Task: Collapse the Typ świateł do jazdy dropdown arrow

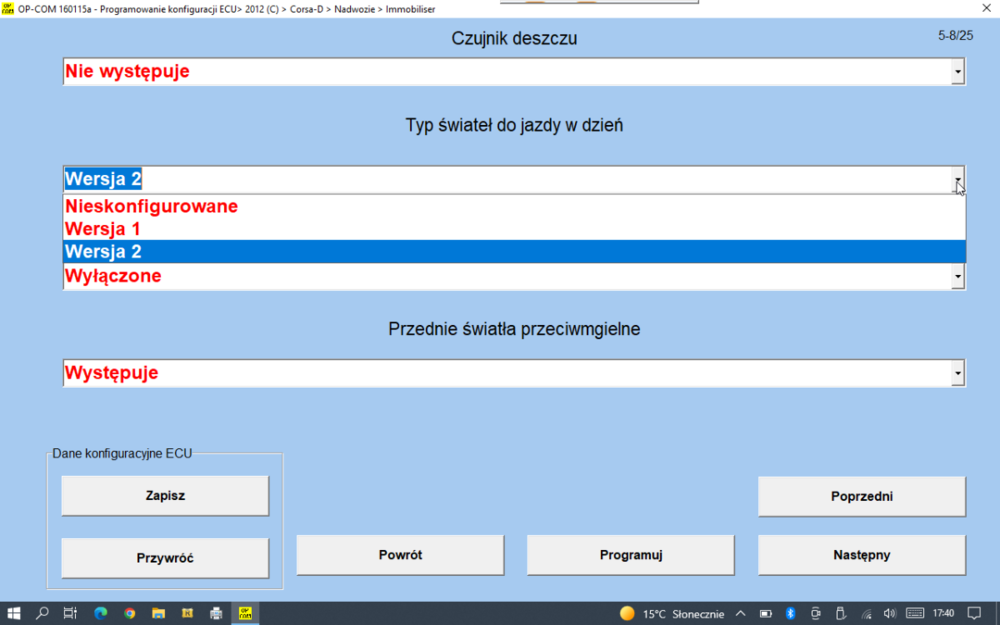Action: coord(958,180)
